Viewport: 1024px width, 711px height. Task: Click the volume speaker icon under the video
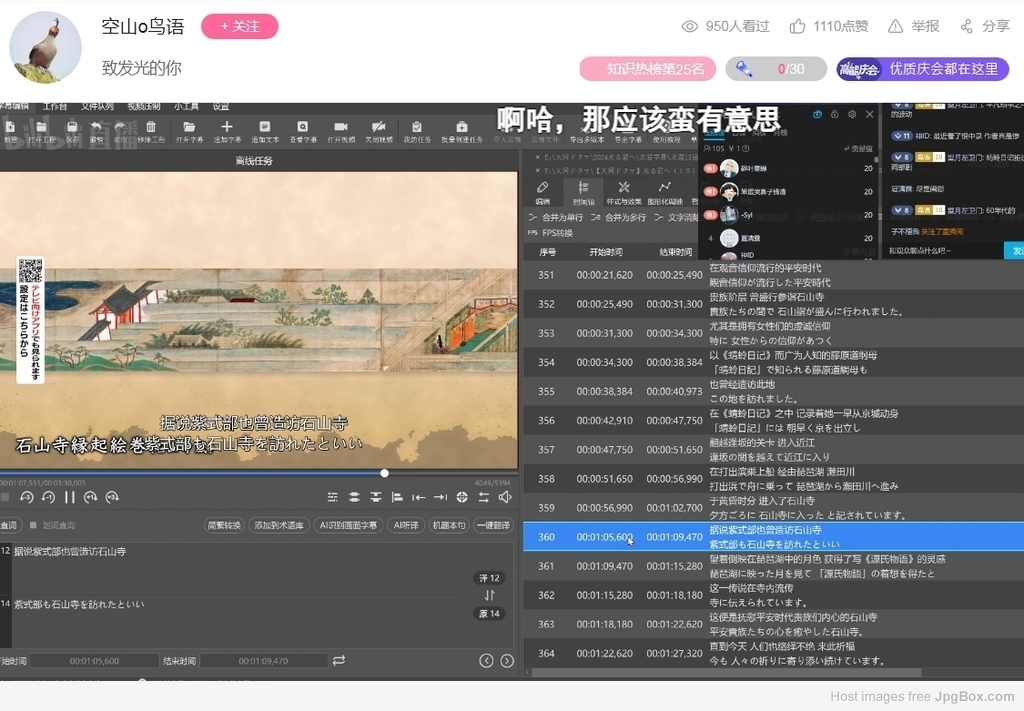pyautogui.click(x=505, y=498)
